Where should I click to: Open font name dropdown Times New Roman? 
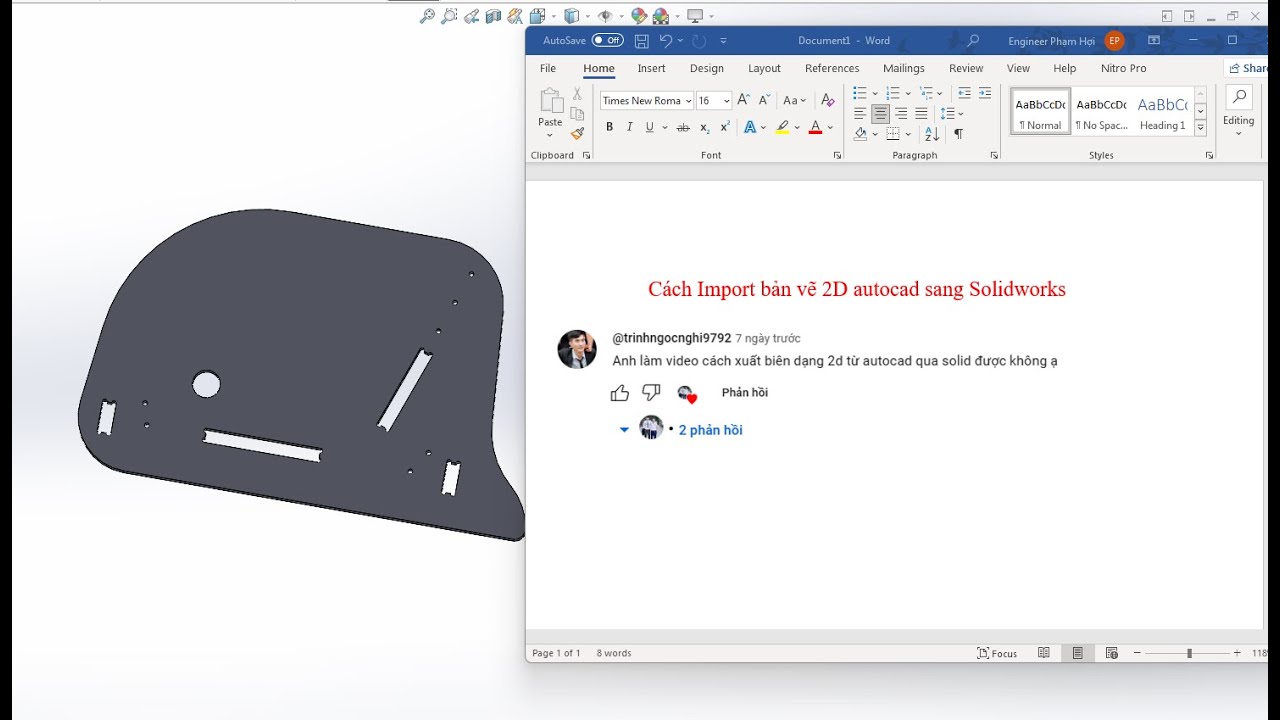pos(688,101)
